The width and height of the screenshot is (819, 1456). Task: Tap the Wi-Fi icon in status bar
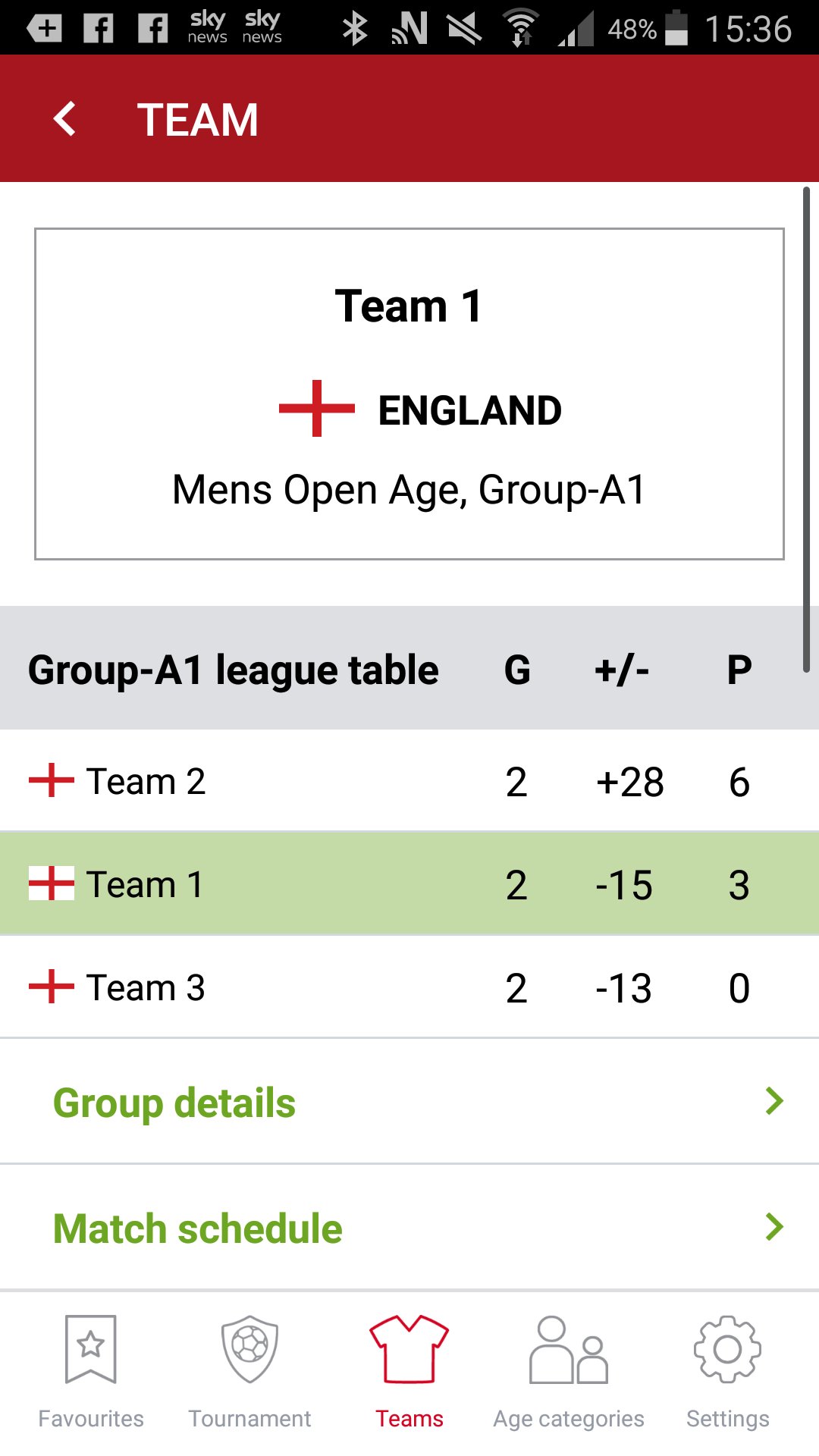(521, 29)
